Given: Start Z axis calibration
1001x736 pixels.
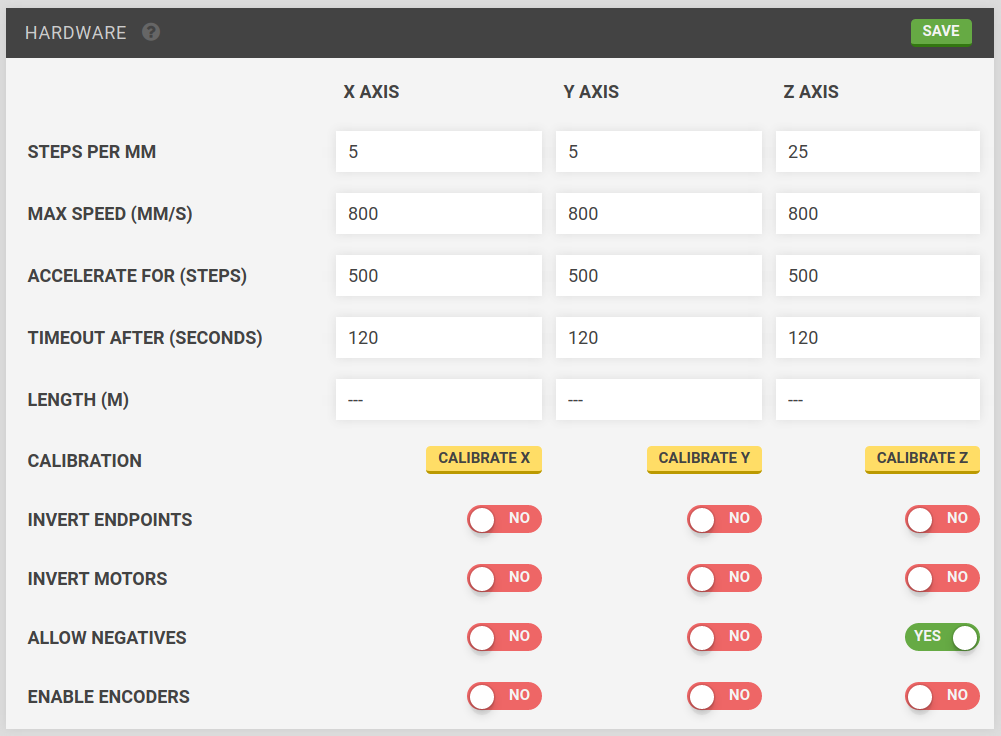Looking at the screenshot, I should click(922, 458).
